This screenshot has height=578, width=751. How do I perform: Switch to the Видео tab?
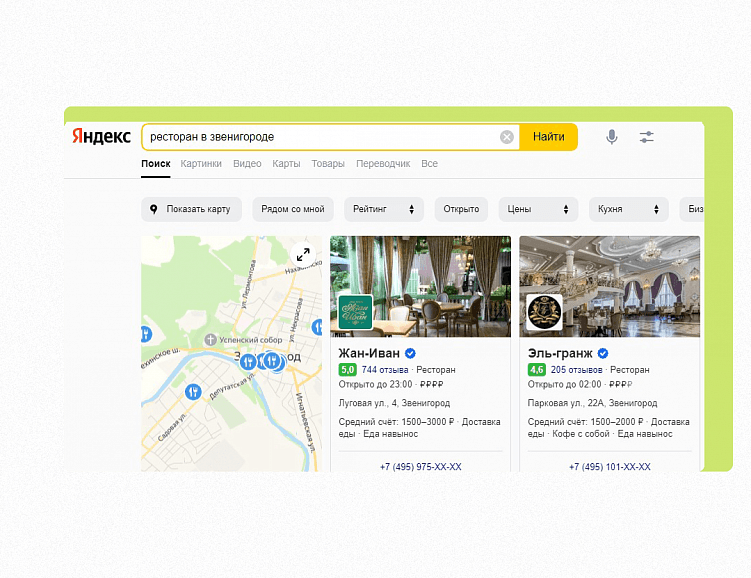point(247,164)
